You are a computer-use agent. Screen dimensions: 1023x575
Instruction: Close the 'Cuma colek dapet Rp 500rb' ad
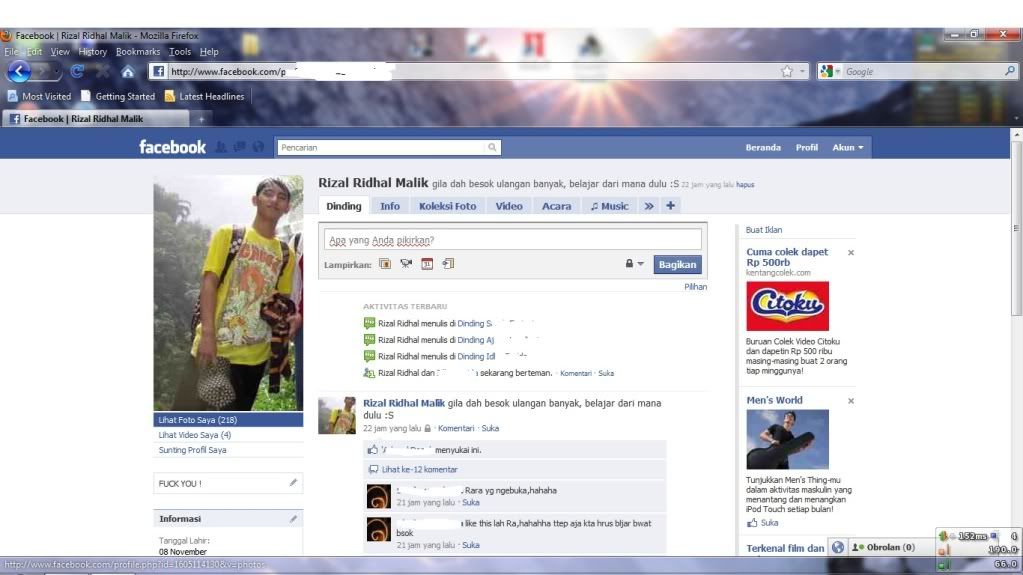851,253
